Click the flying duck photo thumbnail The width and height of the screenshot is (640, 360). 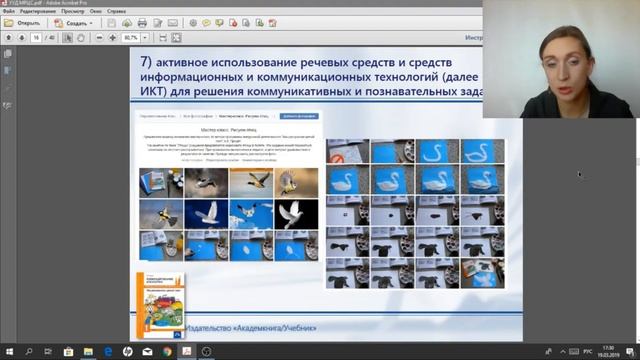tap(251, 183)
